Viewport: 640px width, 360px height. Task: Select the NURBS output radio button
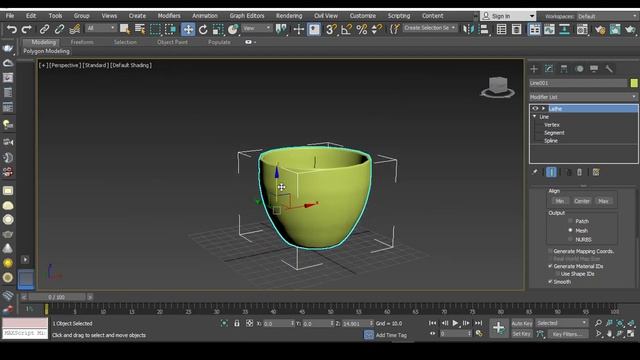pos(570,239)
